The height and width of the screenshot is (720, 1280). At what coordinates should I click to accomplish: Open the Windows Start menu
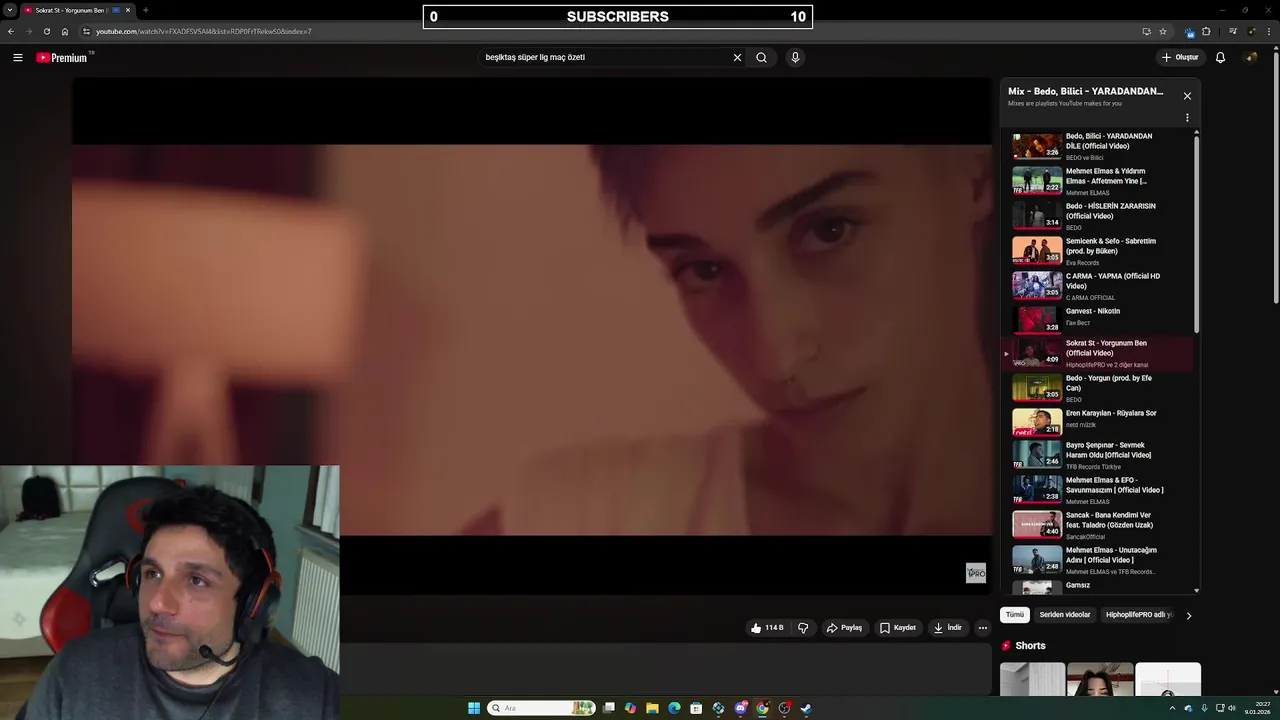click(474, 708)
